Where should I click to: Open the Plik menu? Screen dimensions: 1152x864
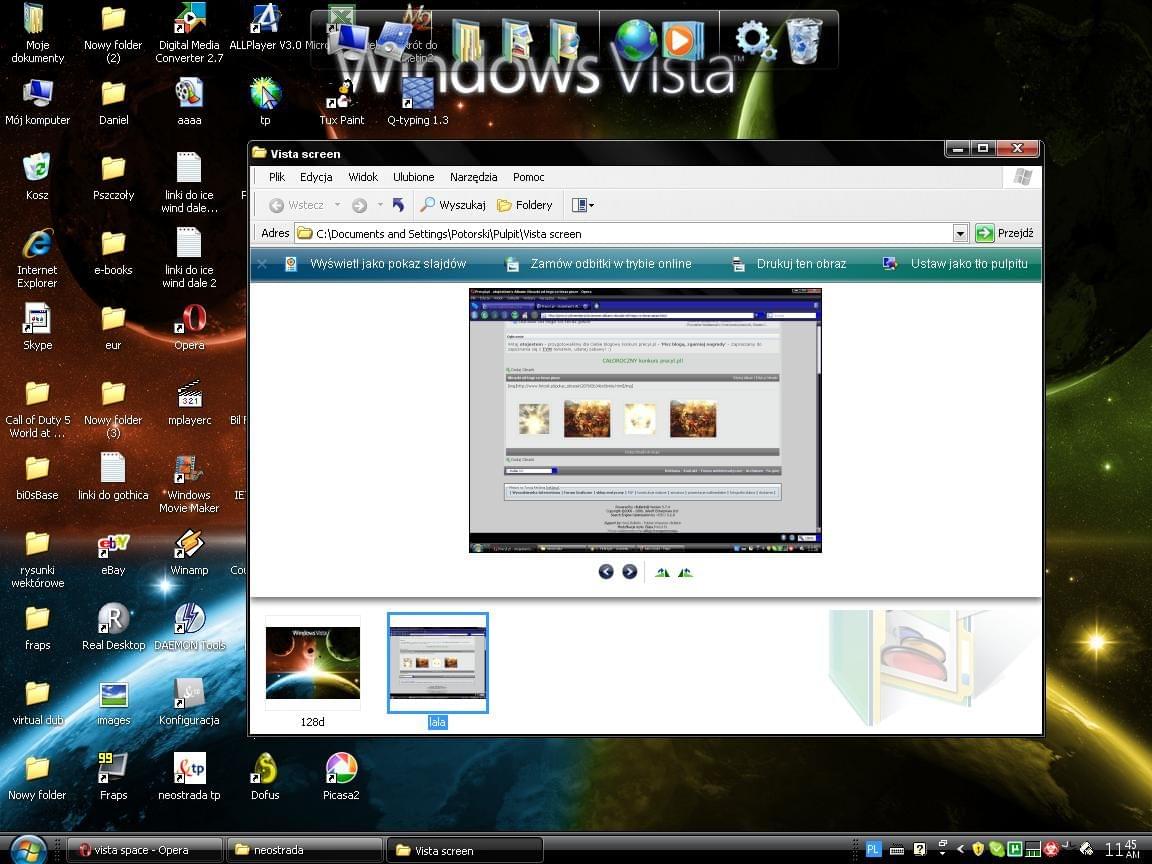click(277, 177)
